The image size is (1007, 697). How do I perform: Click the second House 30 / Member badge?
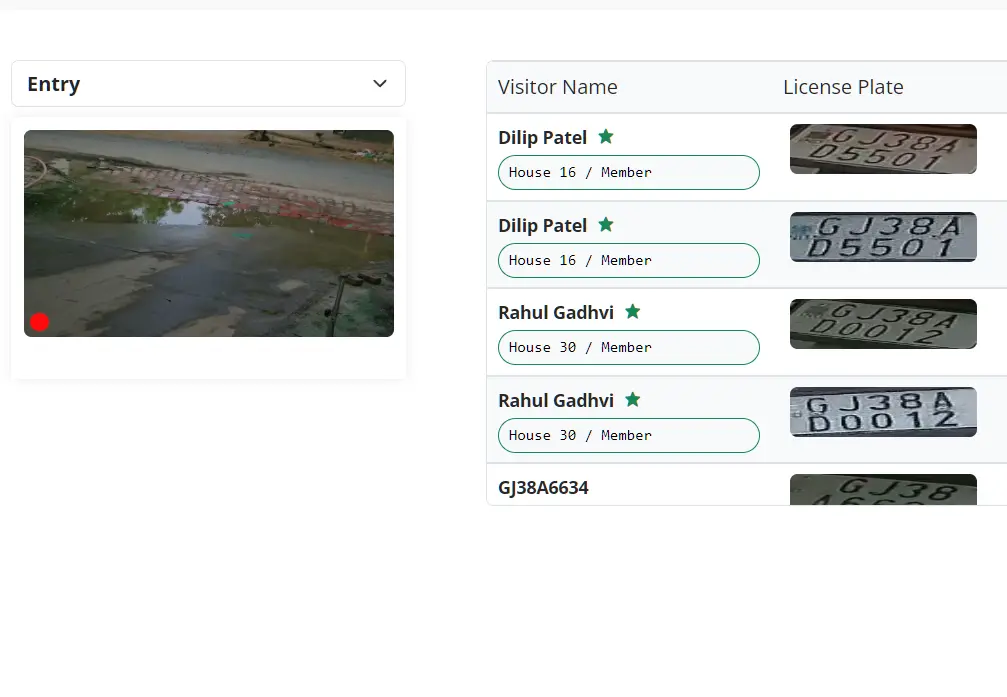point(628,435)
